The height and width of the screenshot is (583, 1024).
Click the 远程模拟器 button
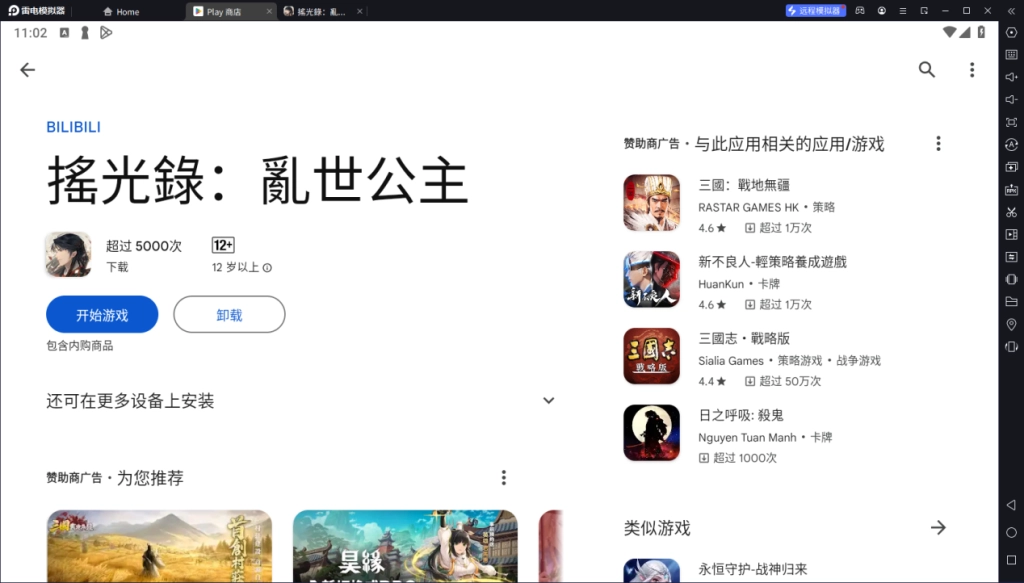(816, 10)
